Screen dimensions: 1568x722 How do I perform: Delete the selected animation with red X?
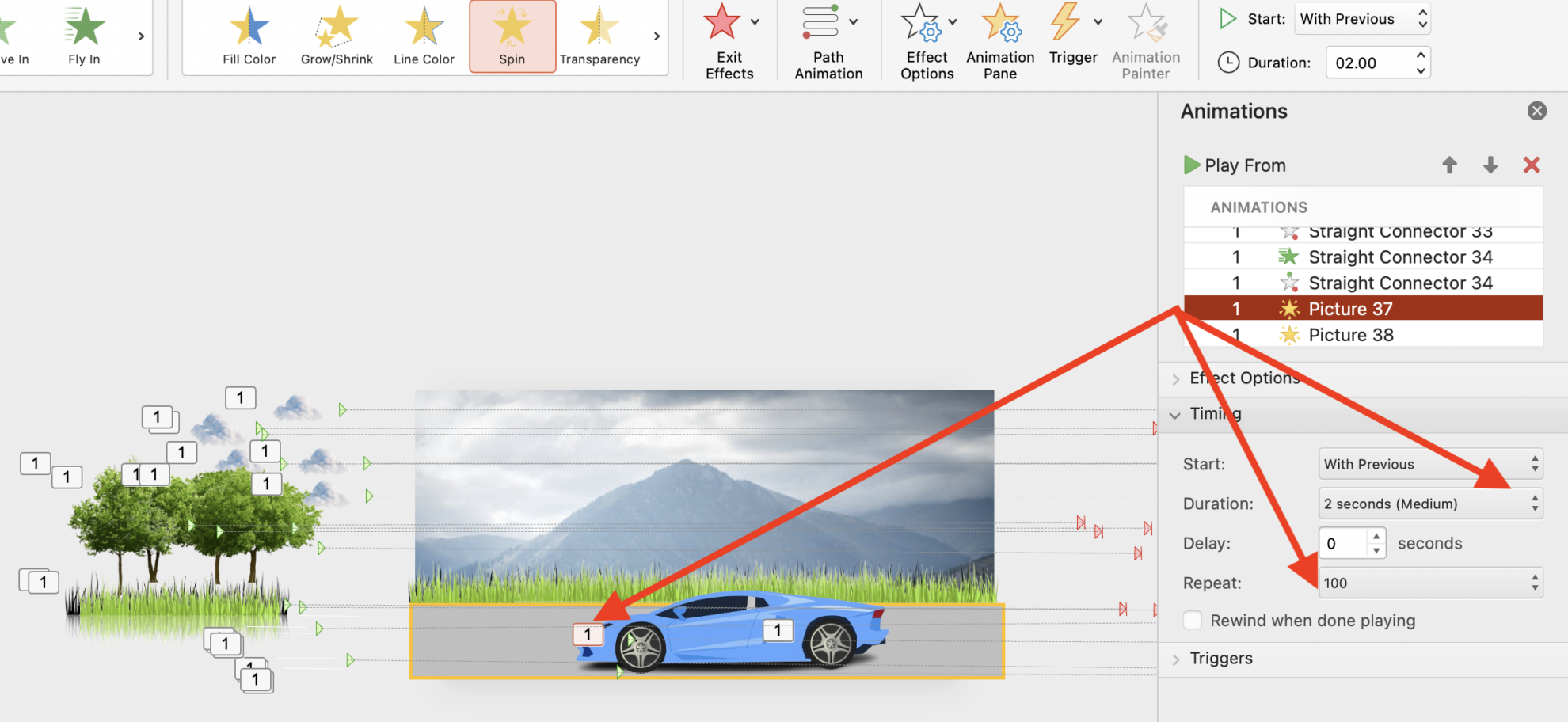click(x=1532, y=165)
